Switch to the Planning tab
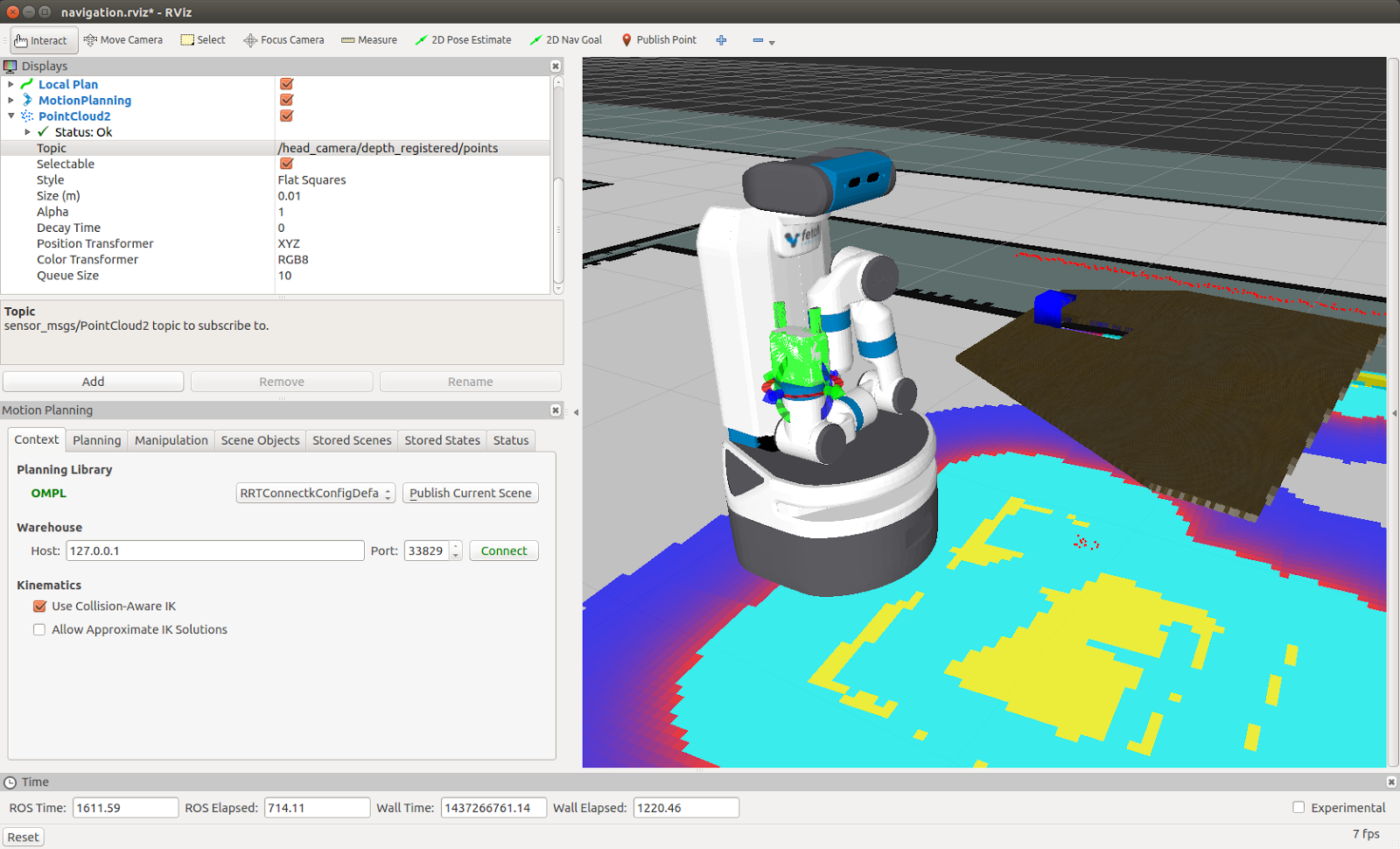 (x=96, y=440)
